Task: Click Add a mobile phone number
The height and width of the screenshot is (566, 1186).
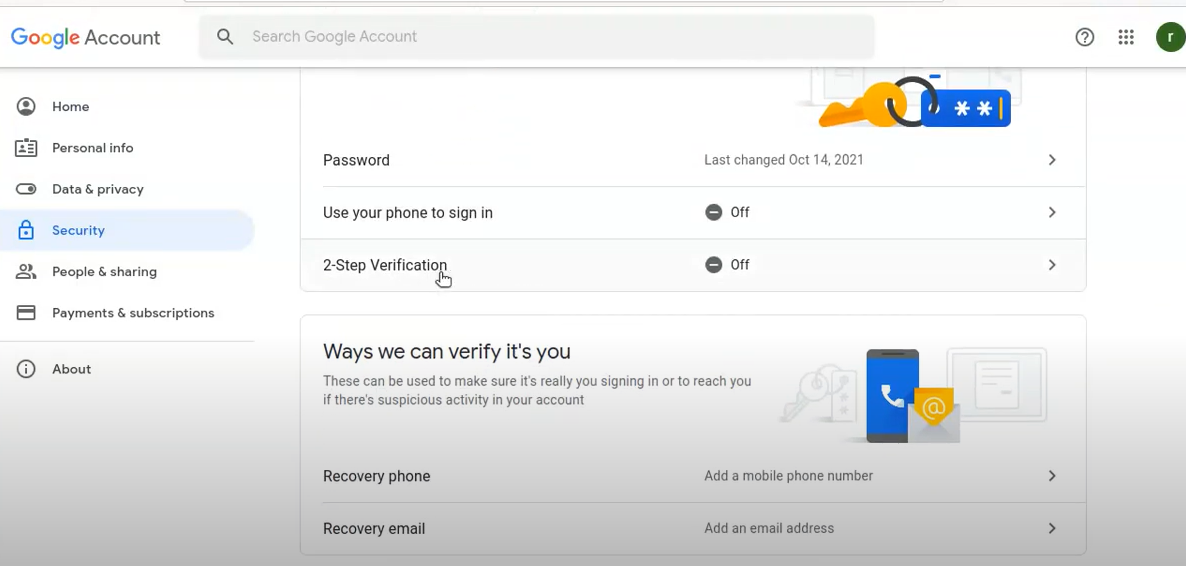Action: pos(788,476)
